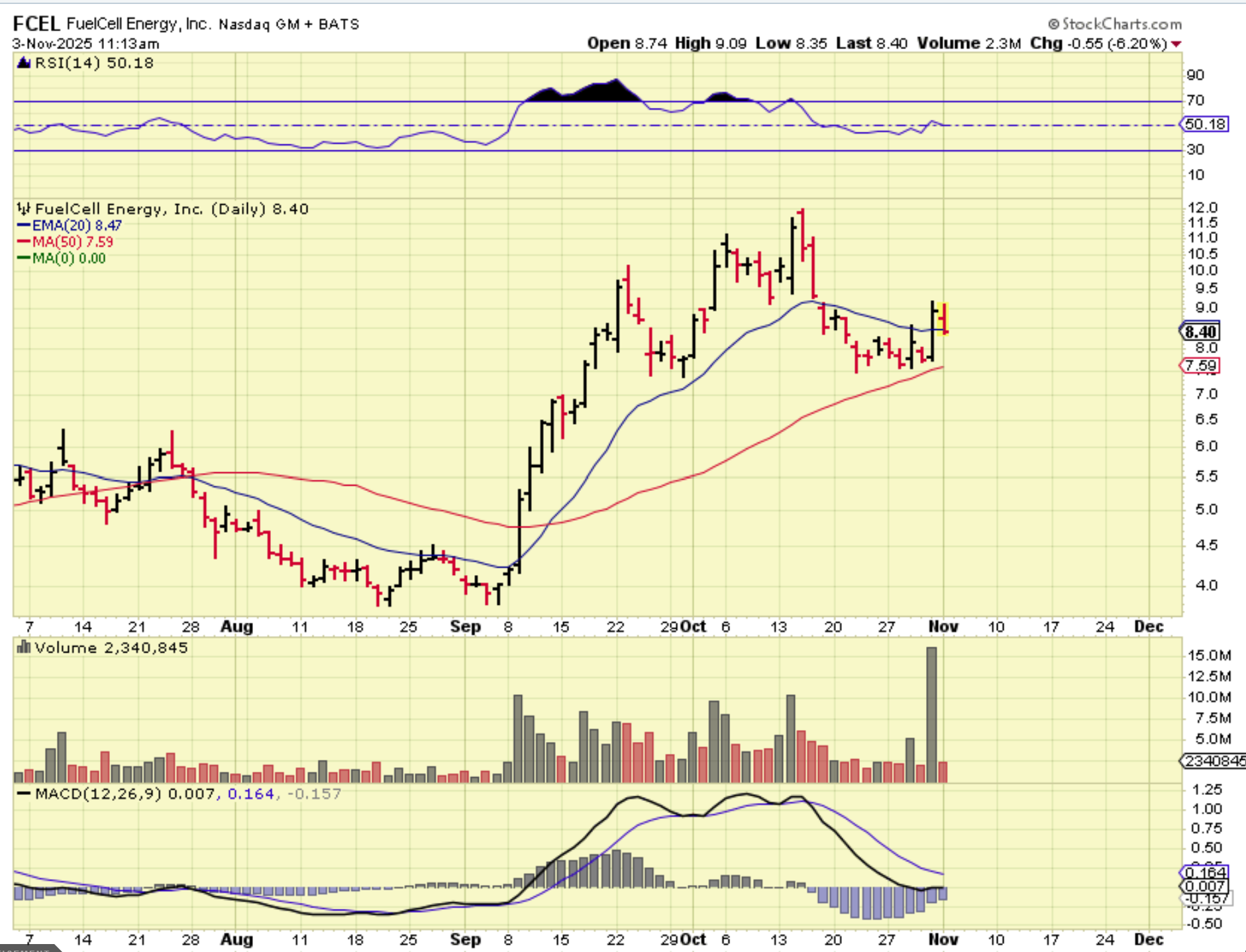
Task: Click the 70 level on RSI axis
Action: (1196, 101)
